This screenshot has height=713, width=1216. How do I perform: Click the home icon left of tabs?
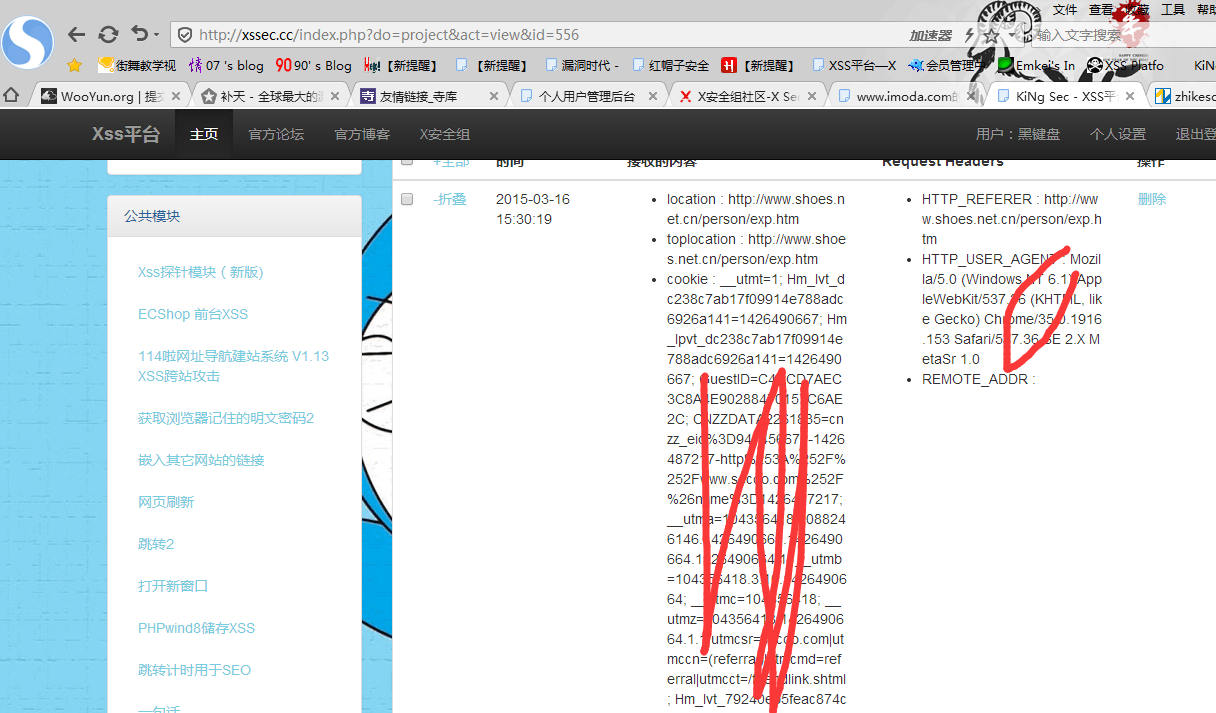12,96
